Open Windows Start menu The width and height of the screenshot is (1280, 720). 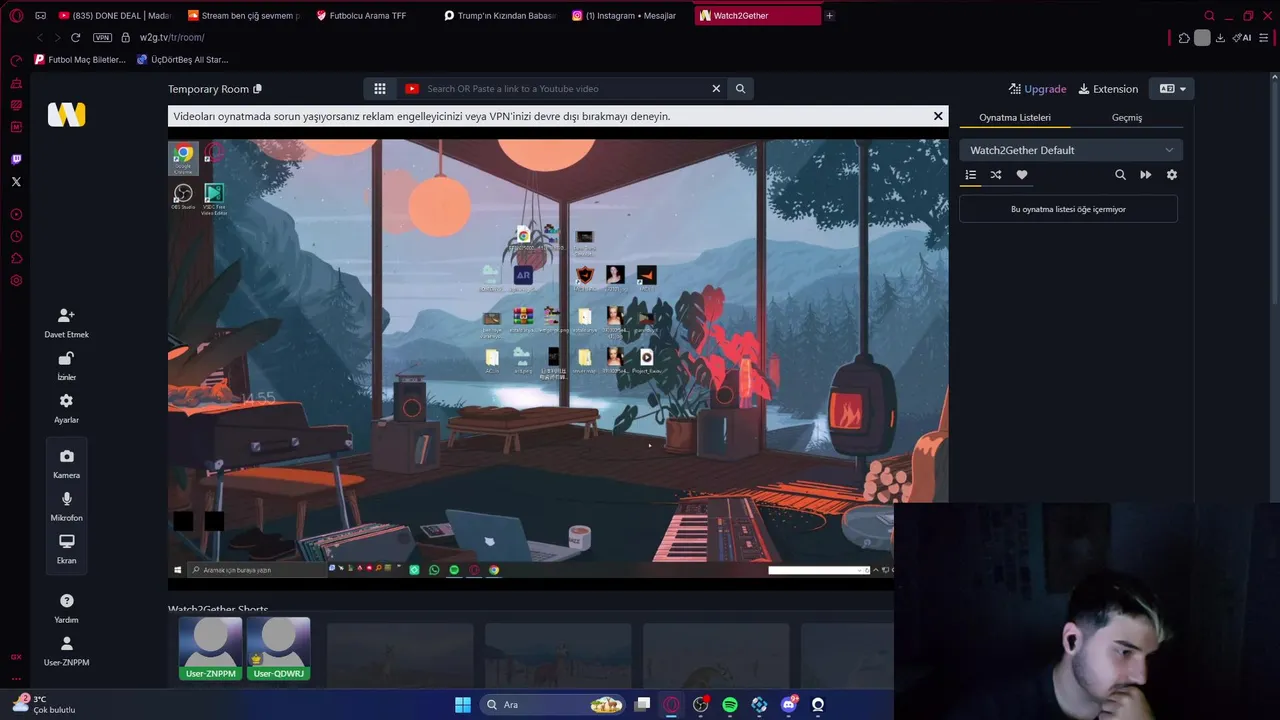click(x=463, y=705)
